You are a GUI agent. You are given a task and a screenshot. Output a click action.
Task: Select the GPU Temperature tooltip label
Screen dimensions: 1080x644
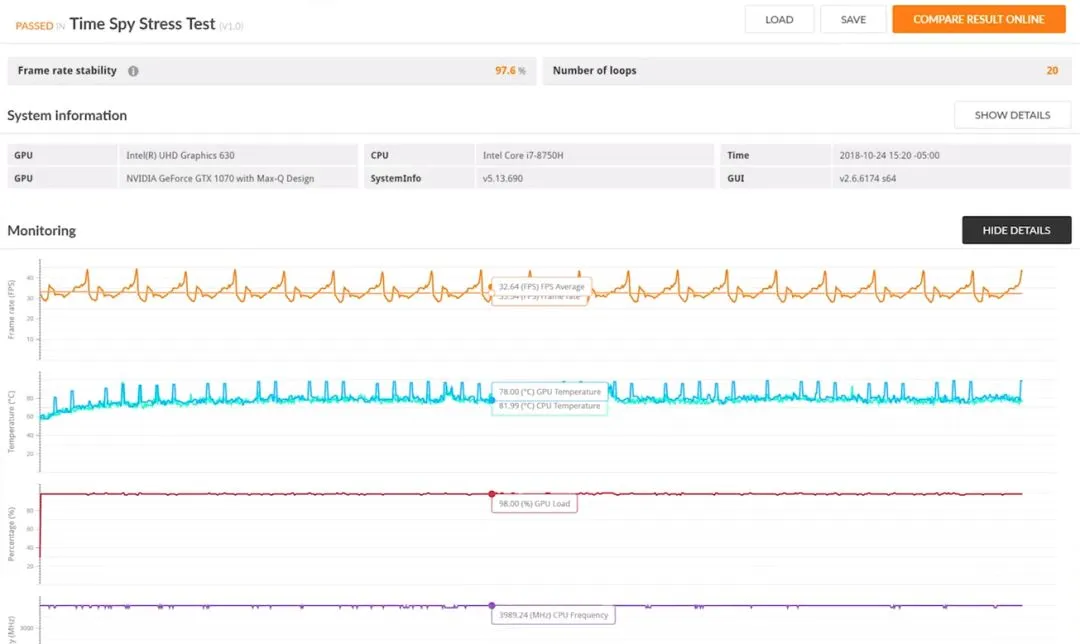pyautogui.click(x=550, y=391)
